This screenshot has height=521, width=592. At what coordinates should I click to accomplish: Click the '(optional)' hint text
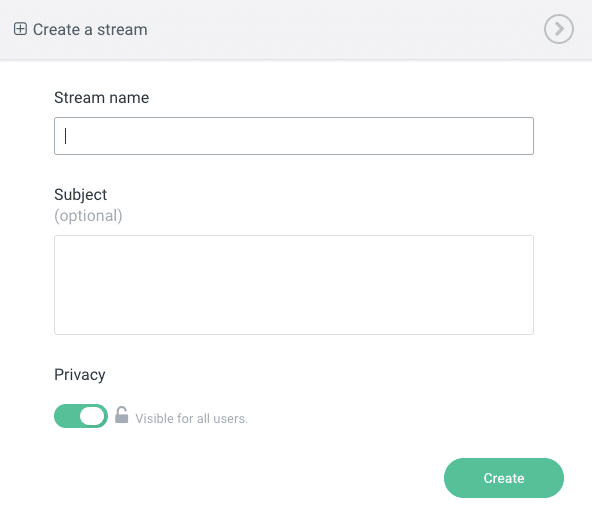[88, 216]
